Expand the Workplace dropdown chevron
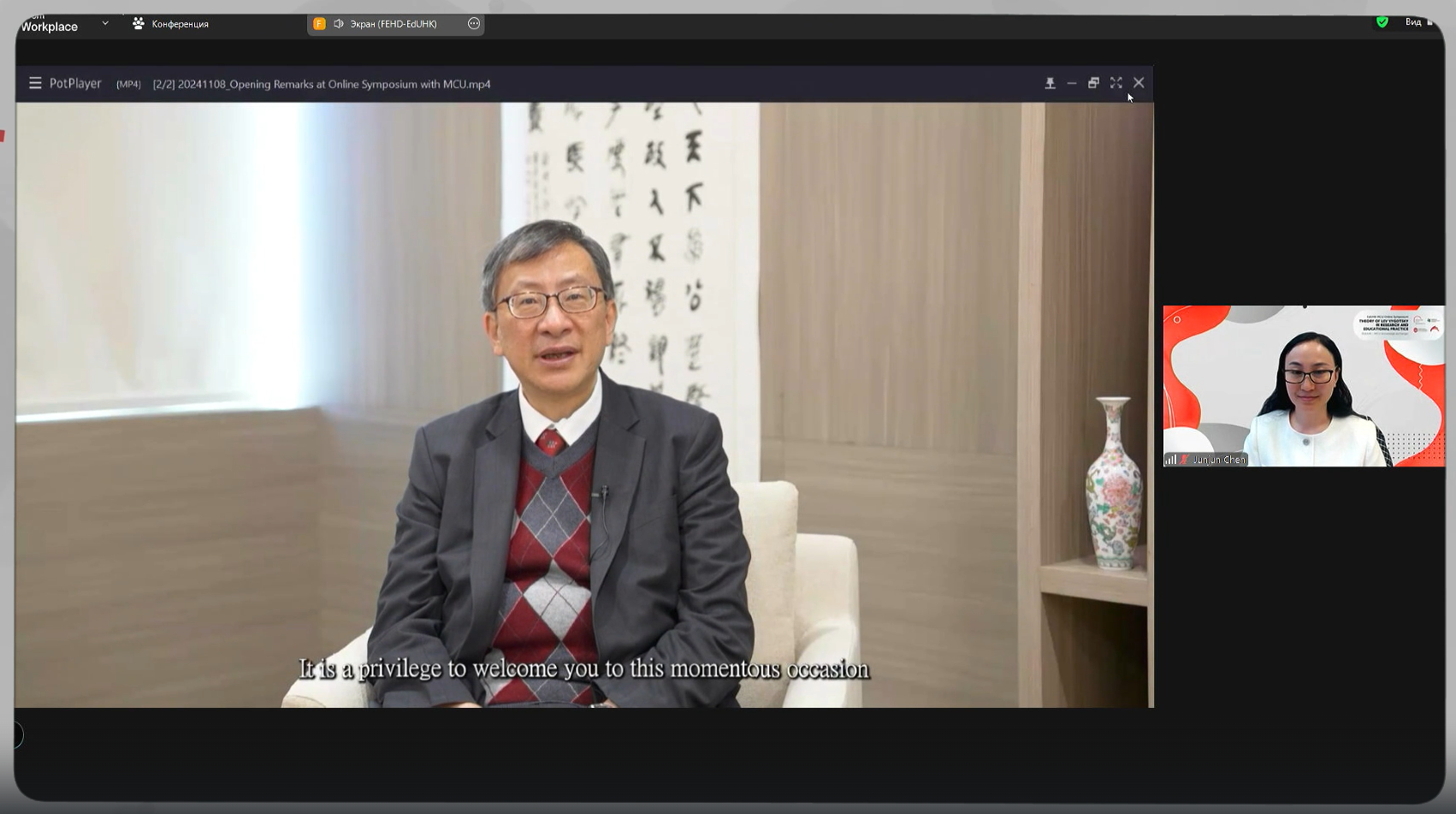The image size is (1456, 814). tap(105, 23)
